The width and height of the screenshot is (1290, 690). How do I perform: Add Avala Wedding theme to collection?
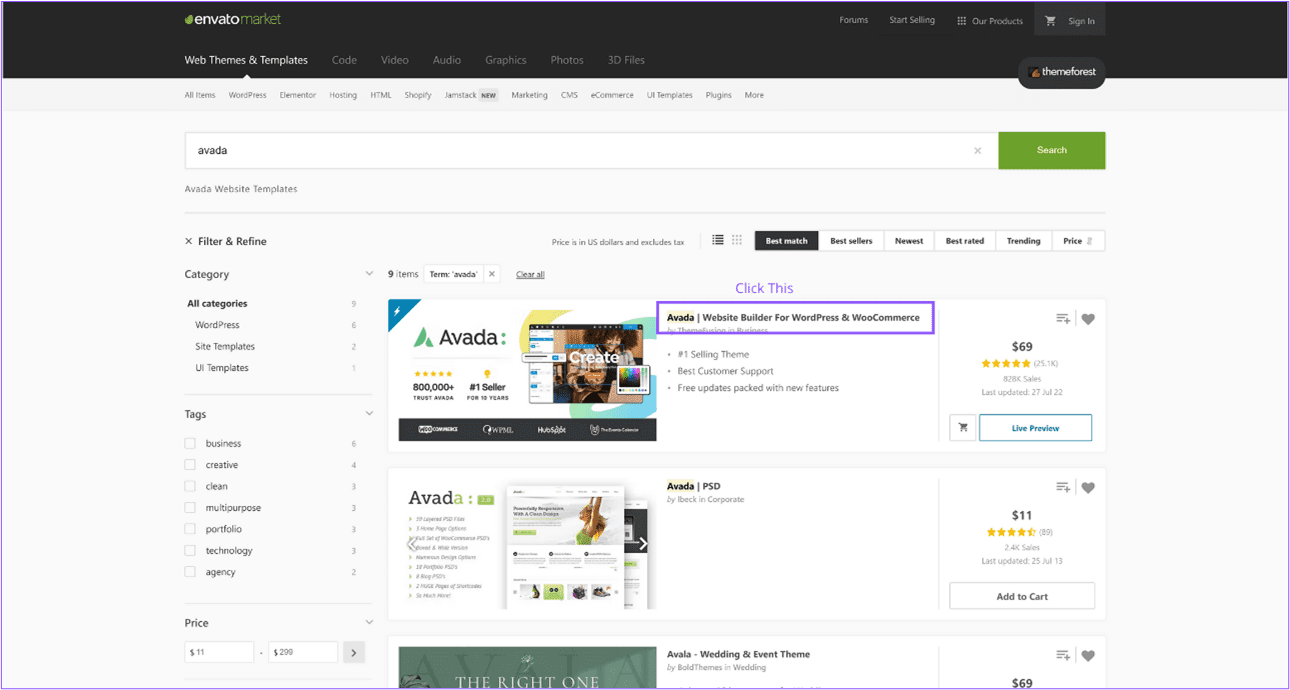click(x=1063, y=656)
